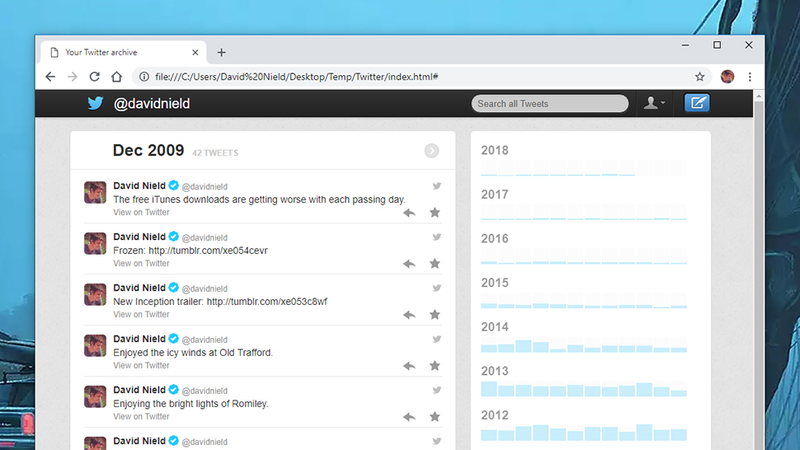Open a new browser tab

(x=221, y=53)
